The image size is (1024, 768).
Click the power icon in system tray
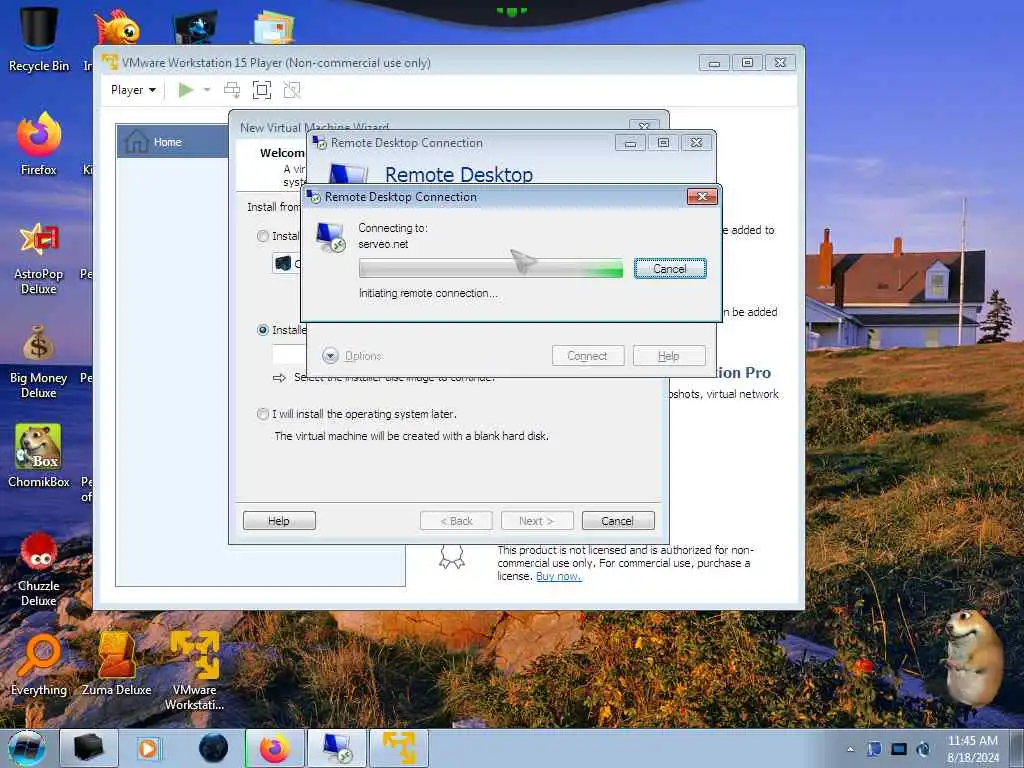pyautogui.click(x=923, y=749)
